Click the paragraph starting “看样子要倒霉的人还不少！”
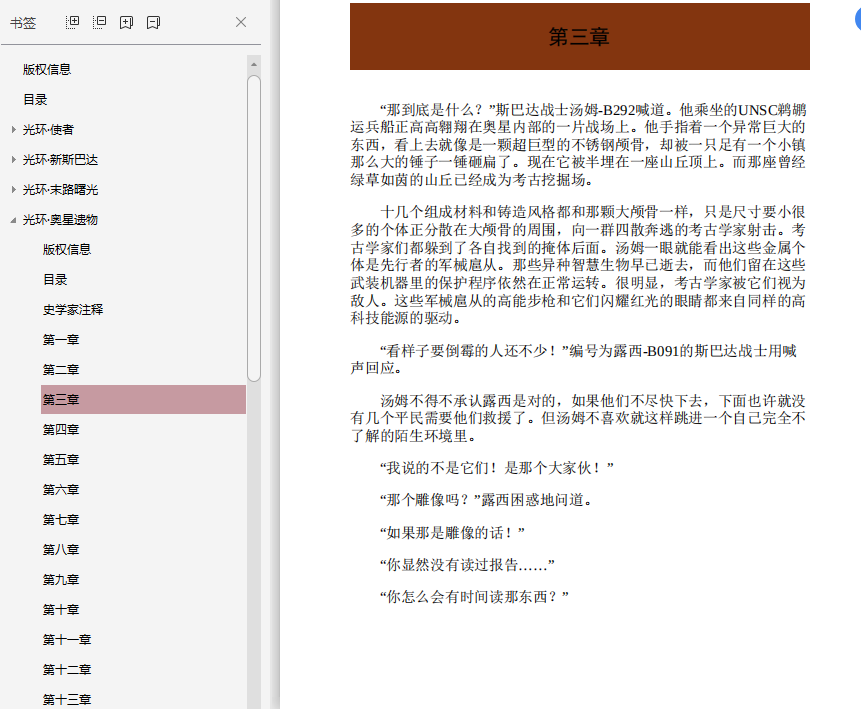 click(574, 359)
